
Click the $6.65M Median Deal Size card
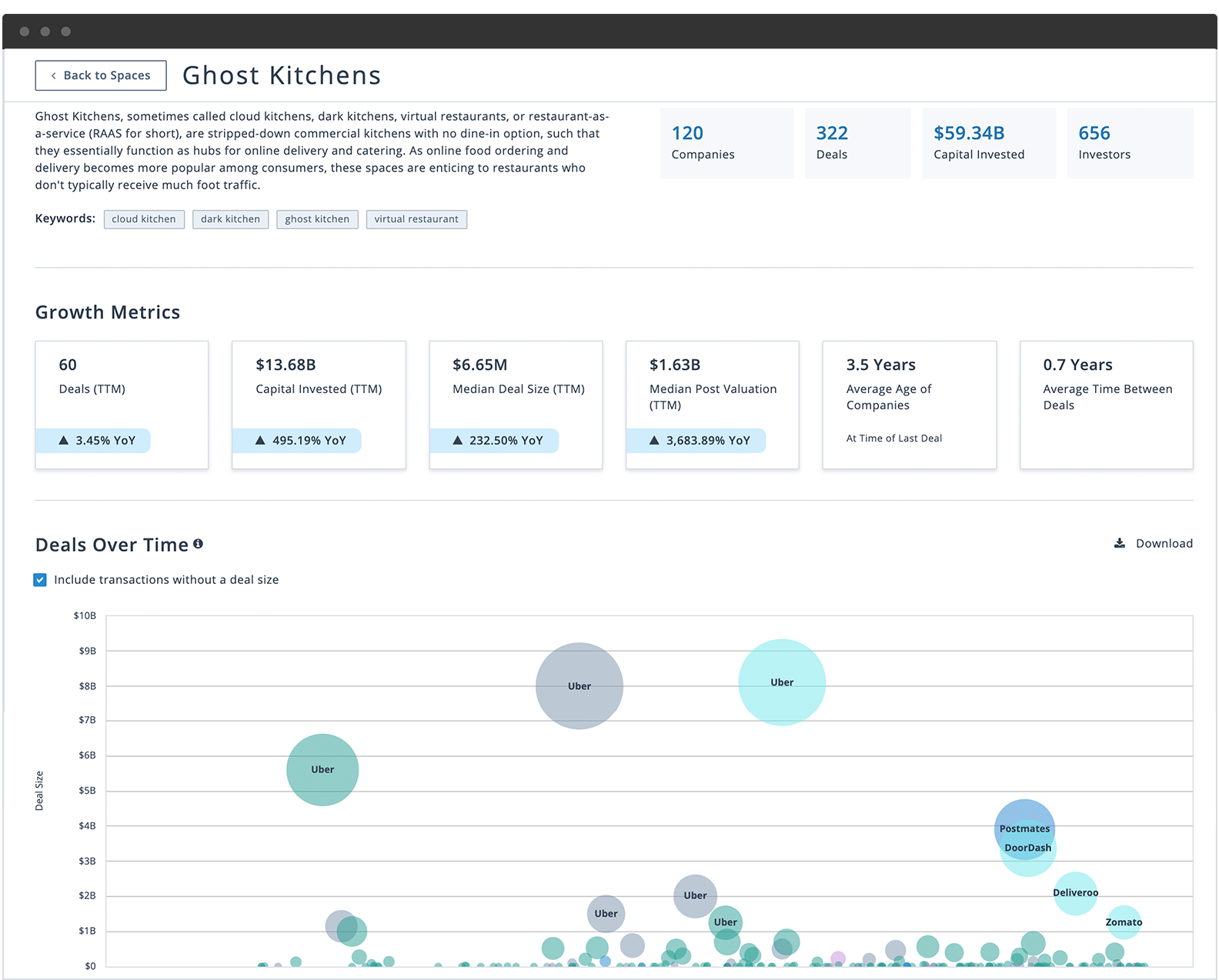516,405
